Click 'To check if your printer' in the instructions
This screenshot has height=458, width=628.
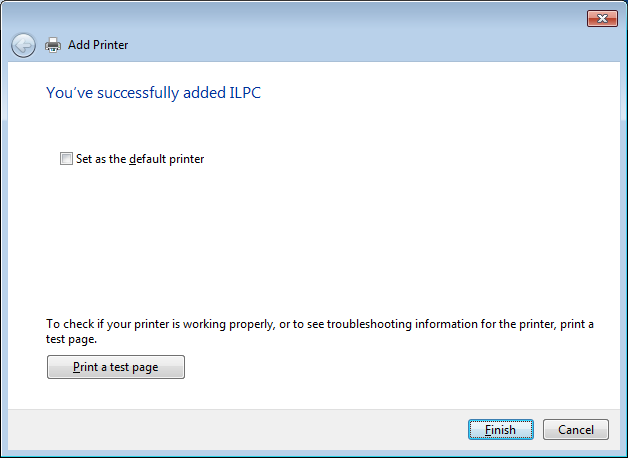click(x=110, y=324)
